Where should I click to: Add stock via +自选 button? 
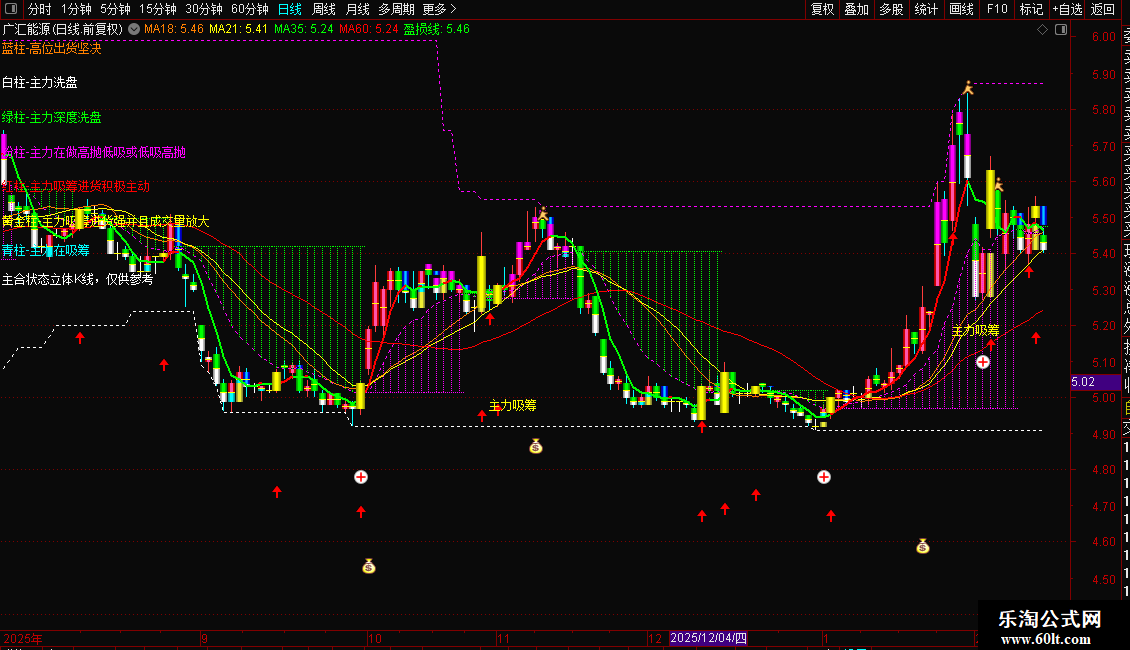point(1068,9)
